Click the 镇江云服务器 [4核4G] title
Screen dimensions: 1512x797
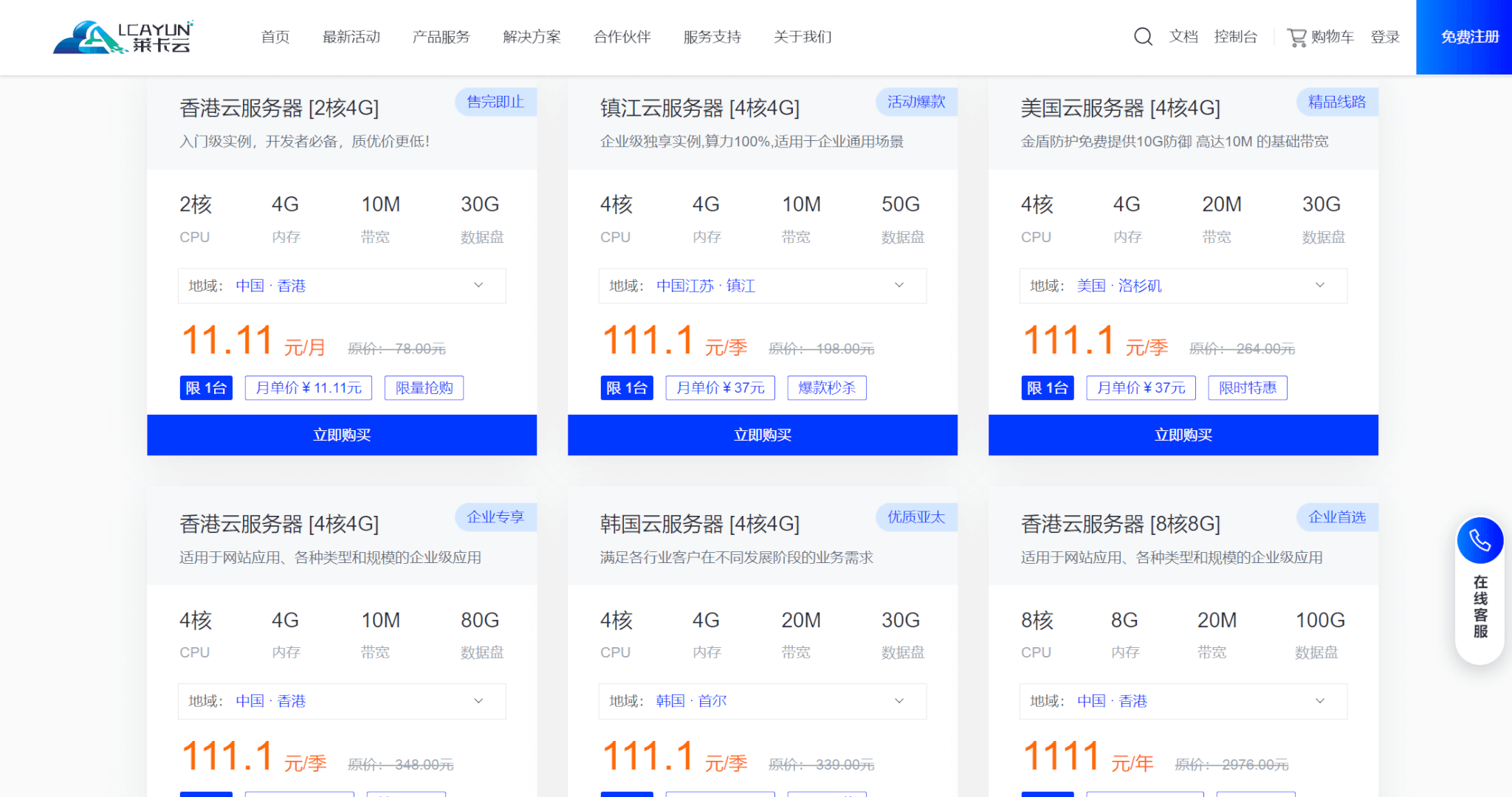[700, 108]
